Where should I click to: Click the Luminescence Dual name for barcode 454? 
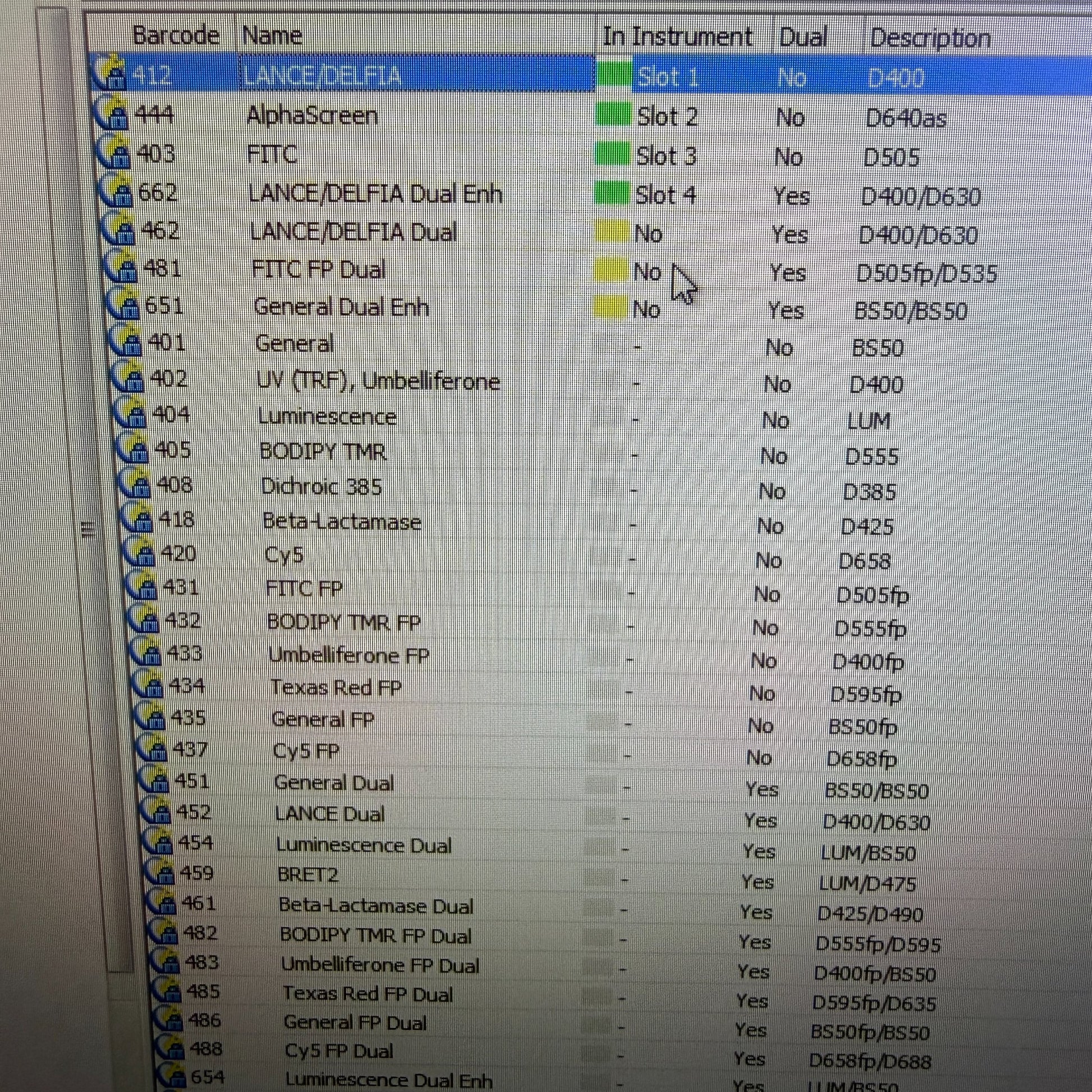(364, 846)
